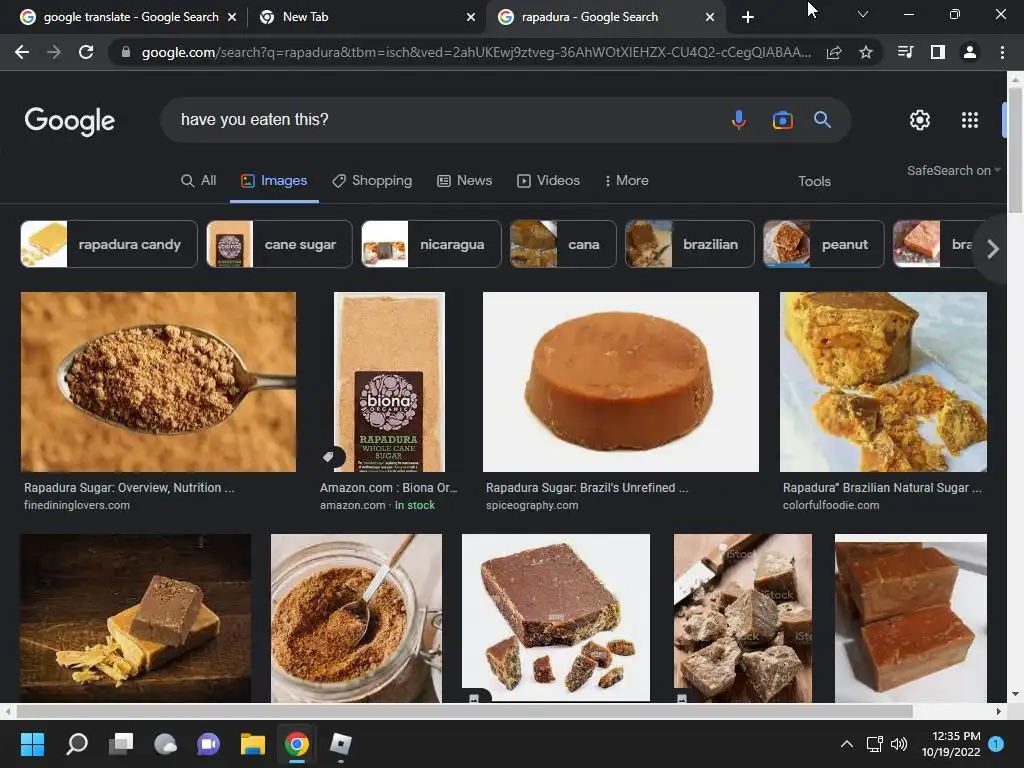Click the voice search microphone icon
The image size is (1024, 768).
(x=739, y=120)
